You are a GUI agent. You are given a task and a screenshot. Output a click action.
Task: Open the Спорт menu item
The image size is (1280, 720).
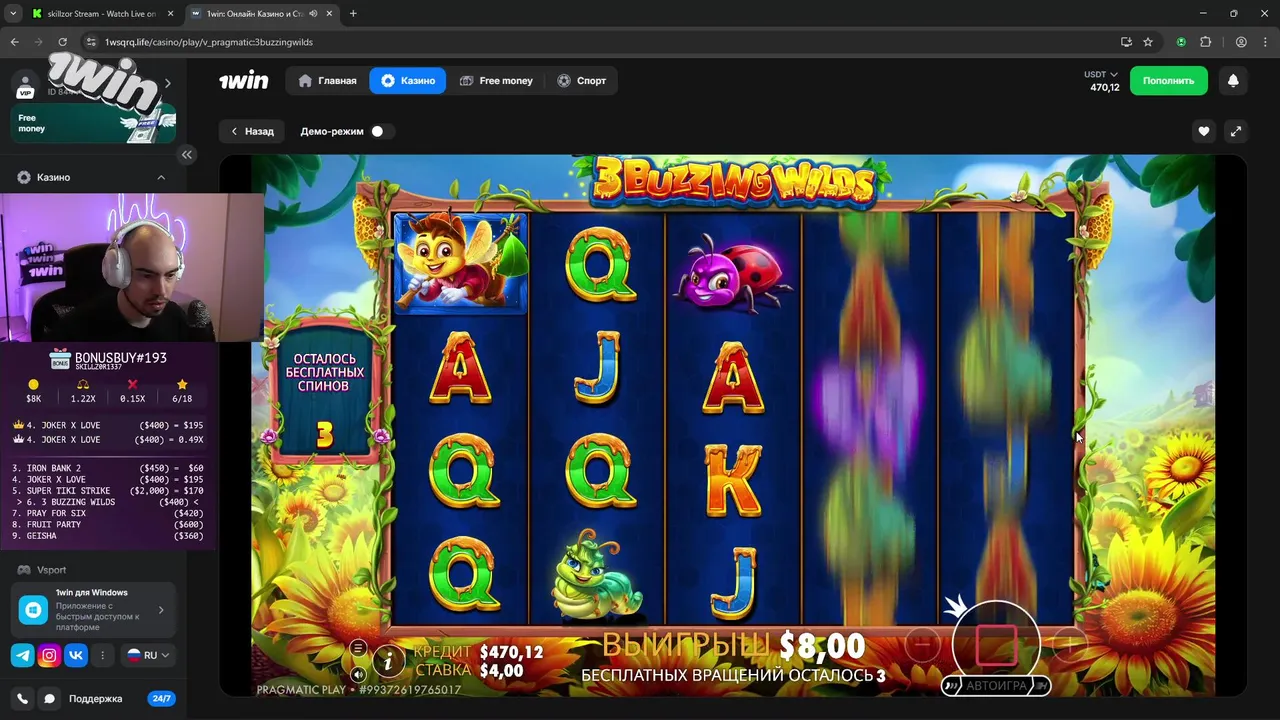[581, 81]
